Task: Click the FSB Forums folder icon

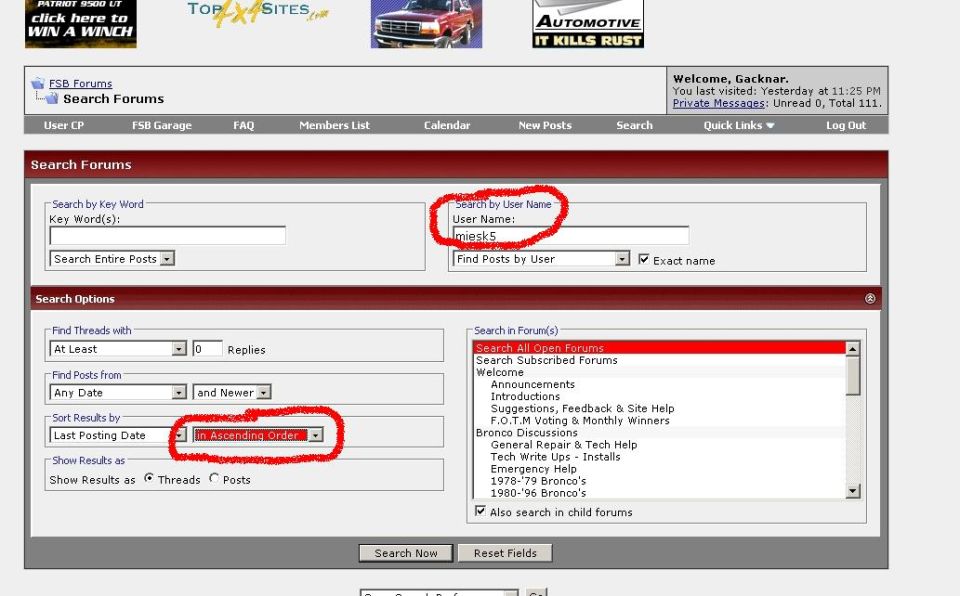Action: [x=38, y=83]
